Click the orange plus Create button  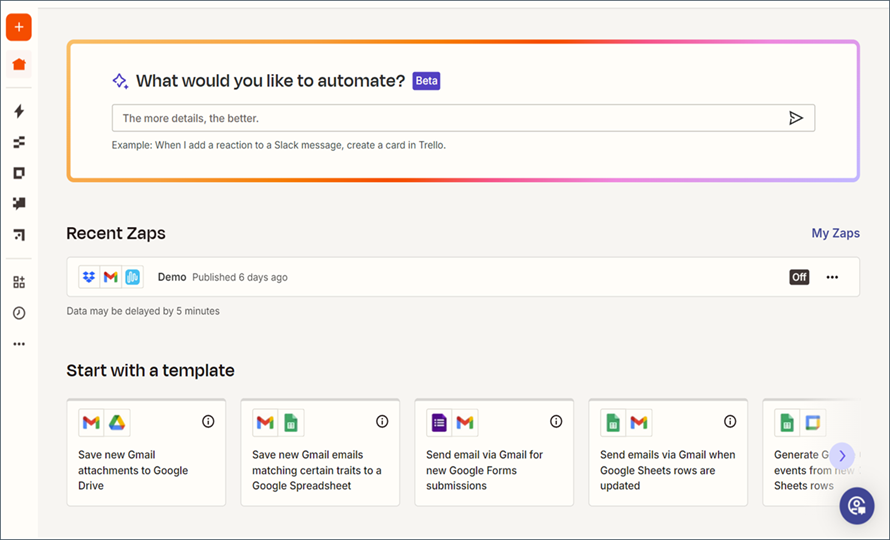tap(19, 27)
